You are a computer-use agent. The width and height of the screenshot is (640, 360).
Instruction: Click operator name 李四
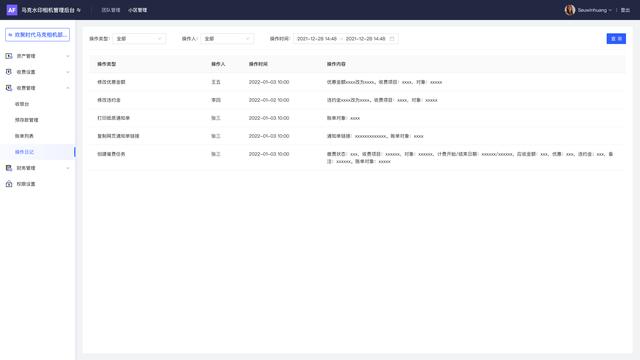216,100
